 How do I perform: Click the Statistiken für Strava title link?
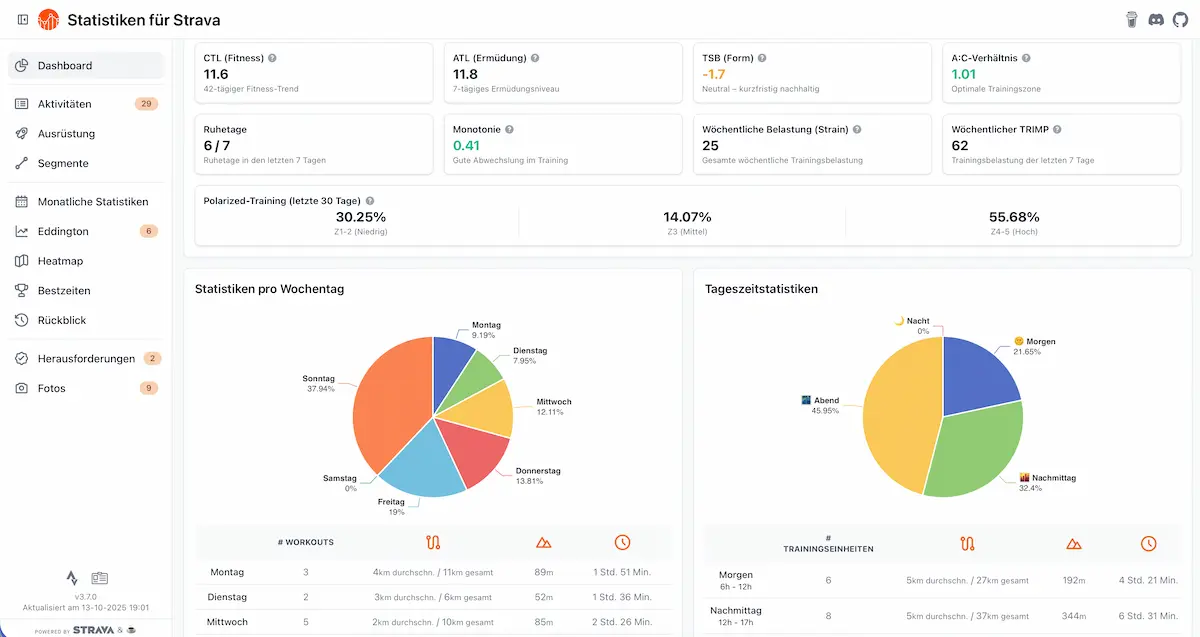[143, 20]
